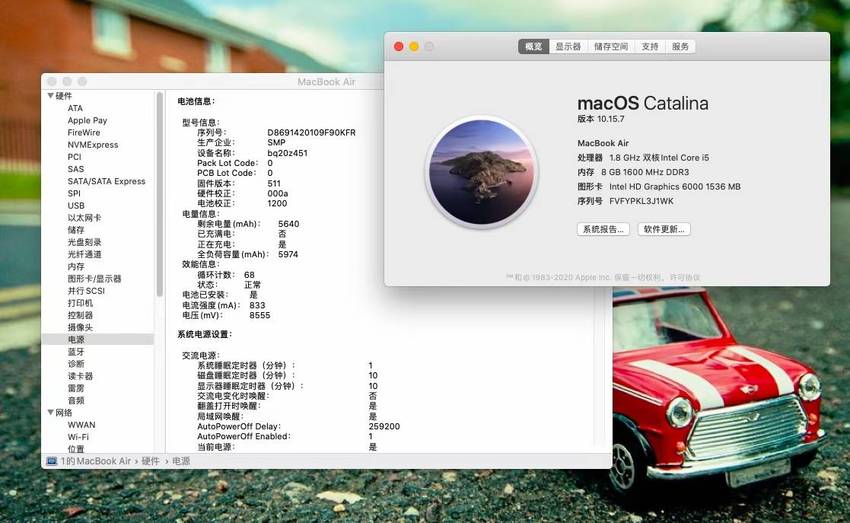Viewport: 850px width, 523px height.
Task: Click the 电压 value 8555
Action: [x=260, y=315]
